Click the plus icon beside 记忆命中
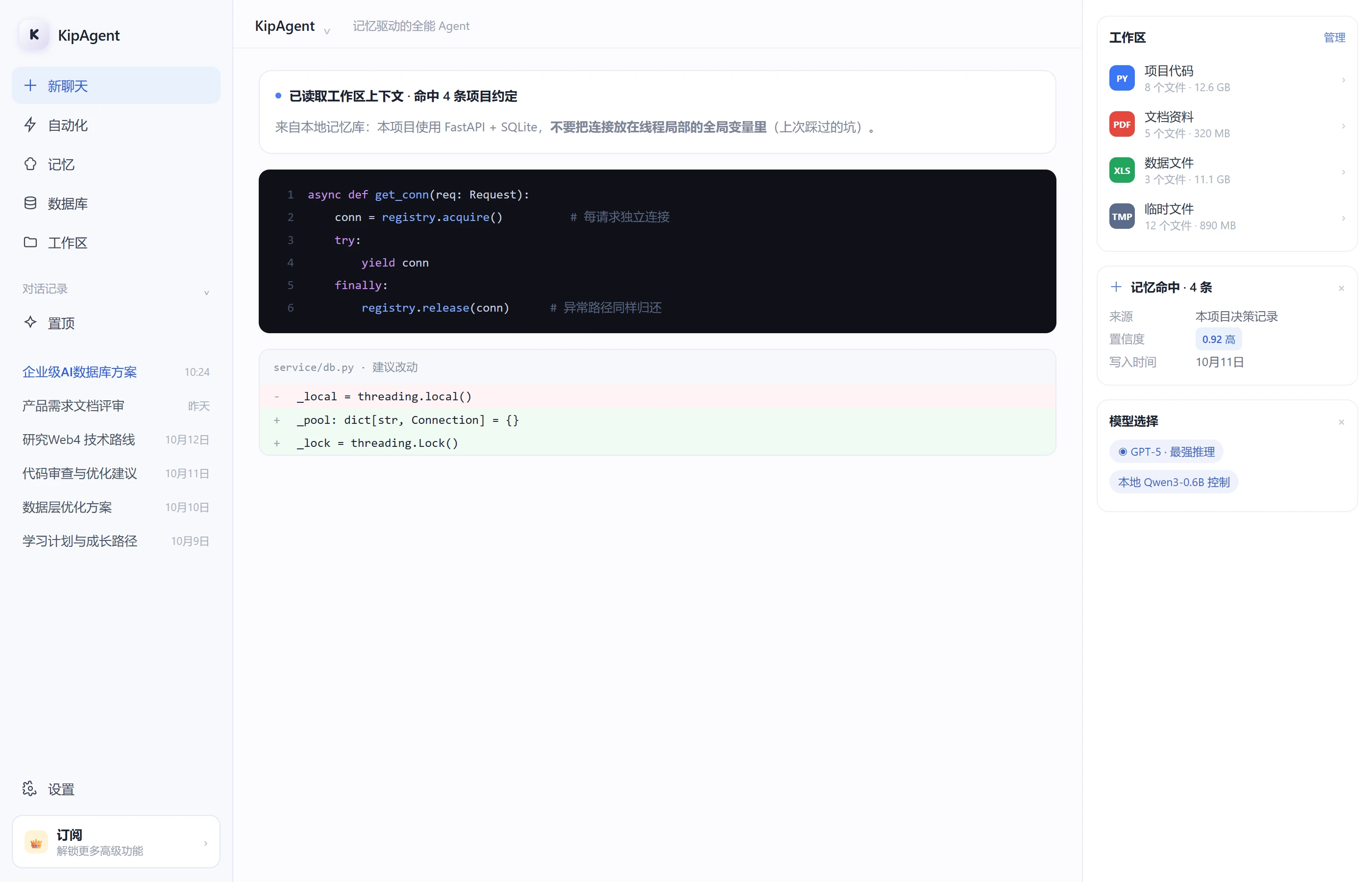This screenshot has width=1372, height=882. [1115, 287]
